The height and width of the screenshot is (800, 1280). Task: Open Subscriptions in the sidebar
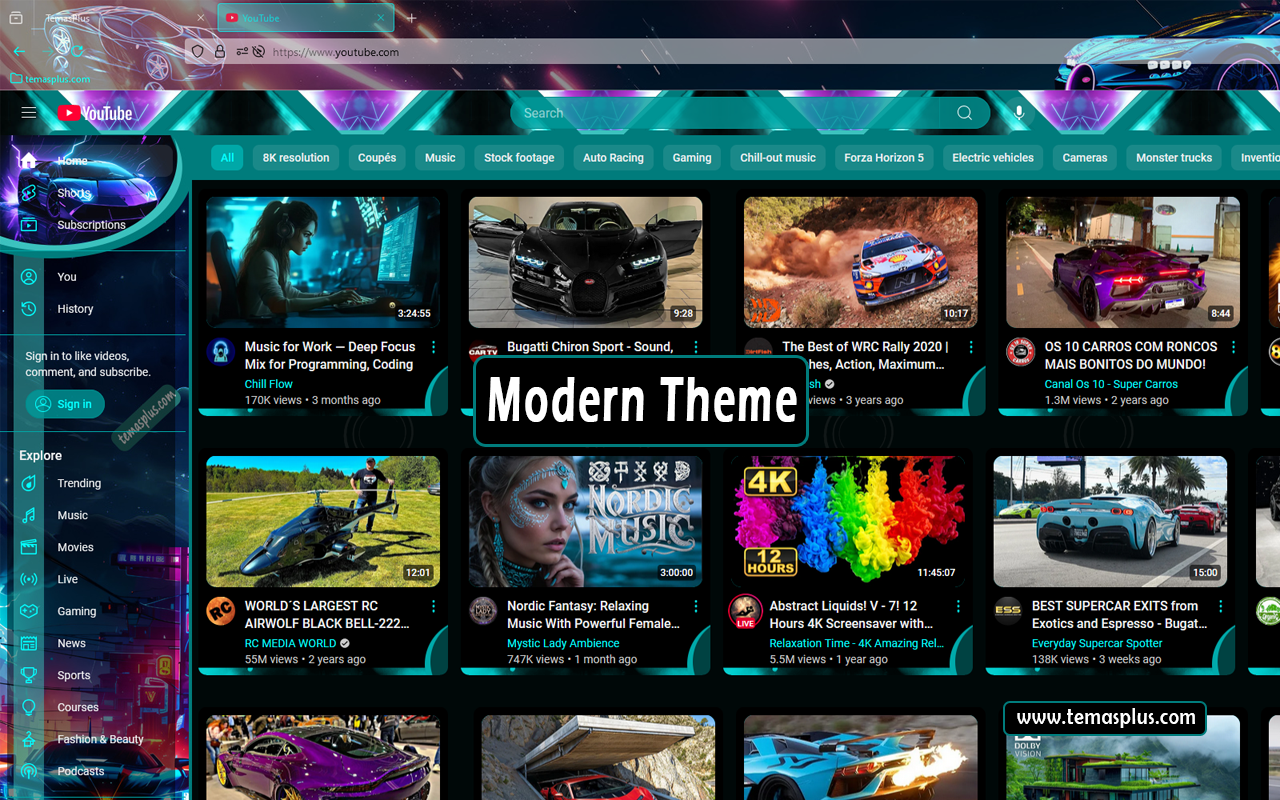(x=91, y=225)
